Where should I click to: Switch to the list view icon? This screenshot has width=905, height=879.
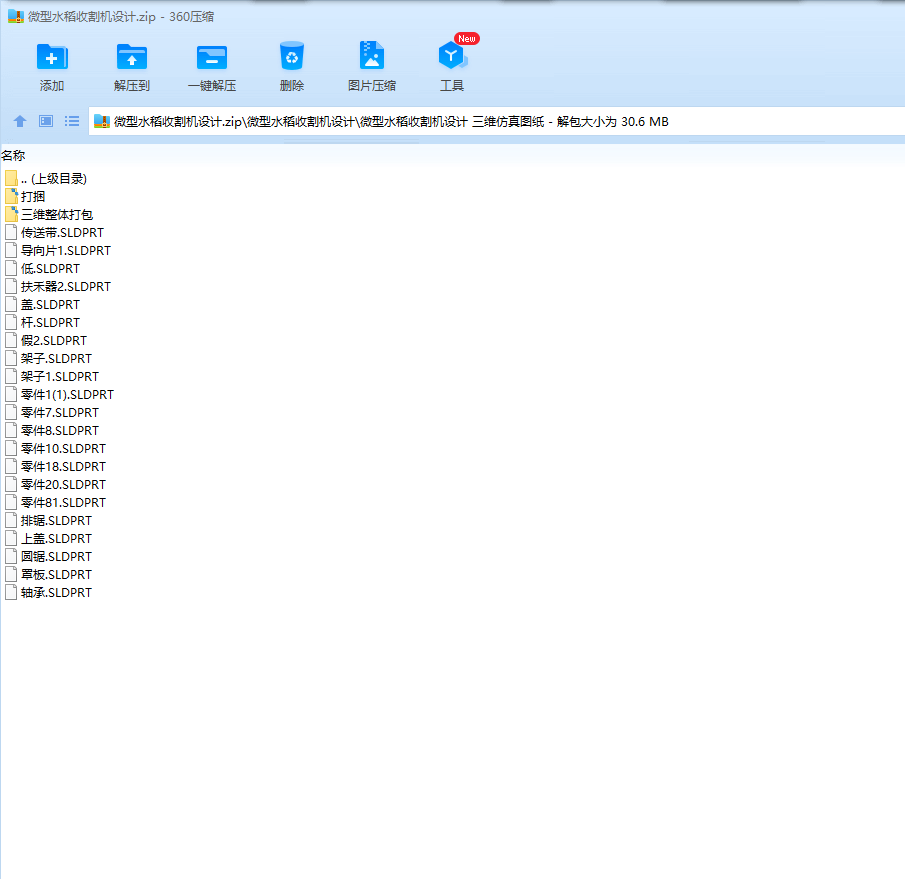click(72, 121)
